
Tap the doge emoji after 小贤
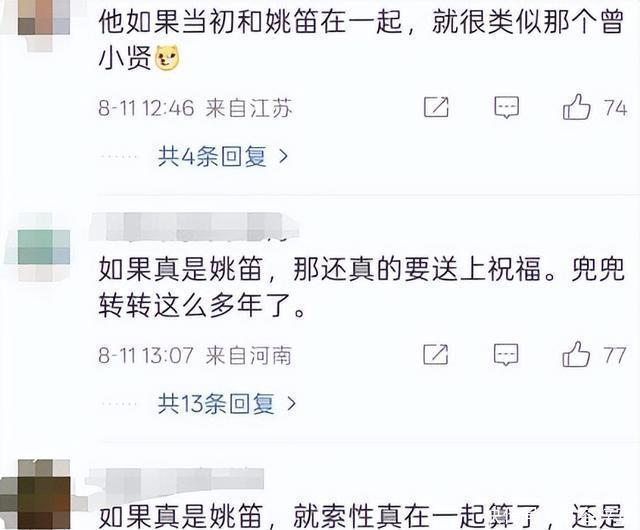(x=167, y=58)
